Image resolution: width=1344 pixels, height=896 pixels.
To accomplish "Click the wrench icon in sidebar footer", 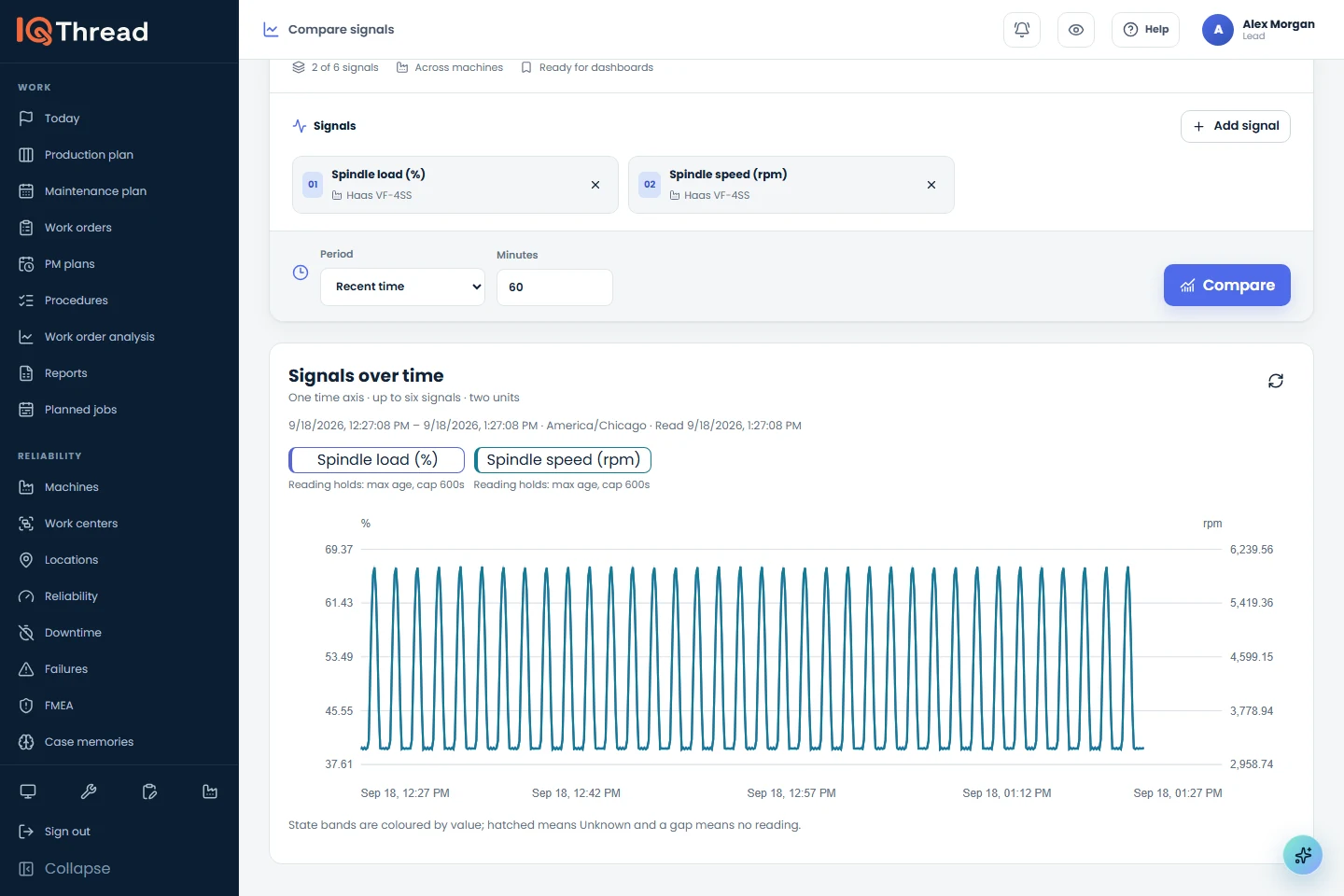I will (x=89, y=791).
